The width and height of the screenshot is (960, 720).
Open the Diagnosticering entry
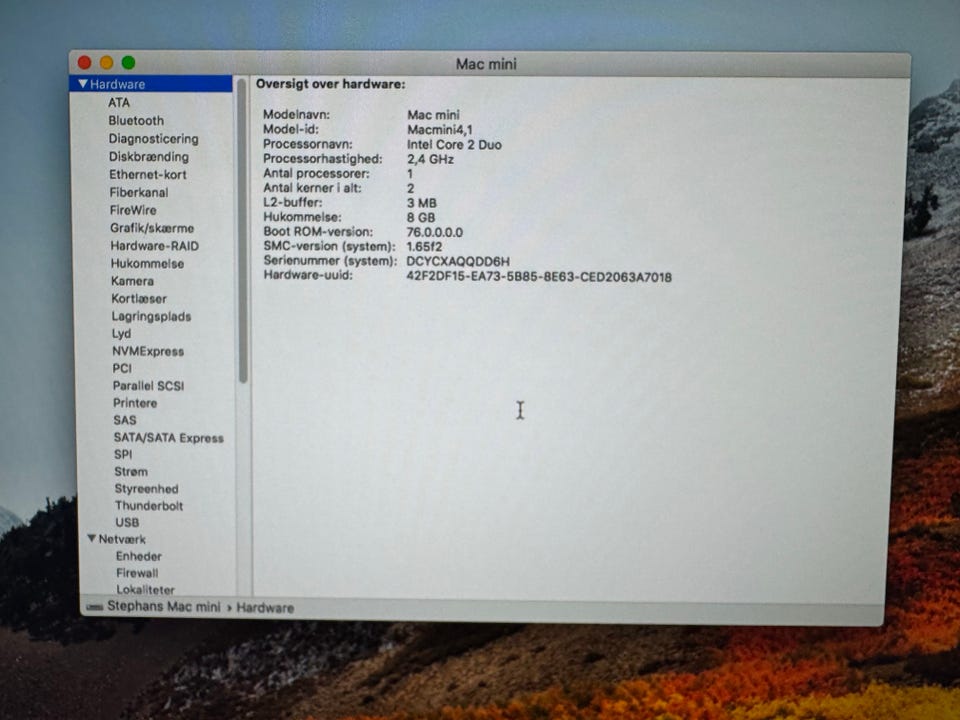click(154, 138)
